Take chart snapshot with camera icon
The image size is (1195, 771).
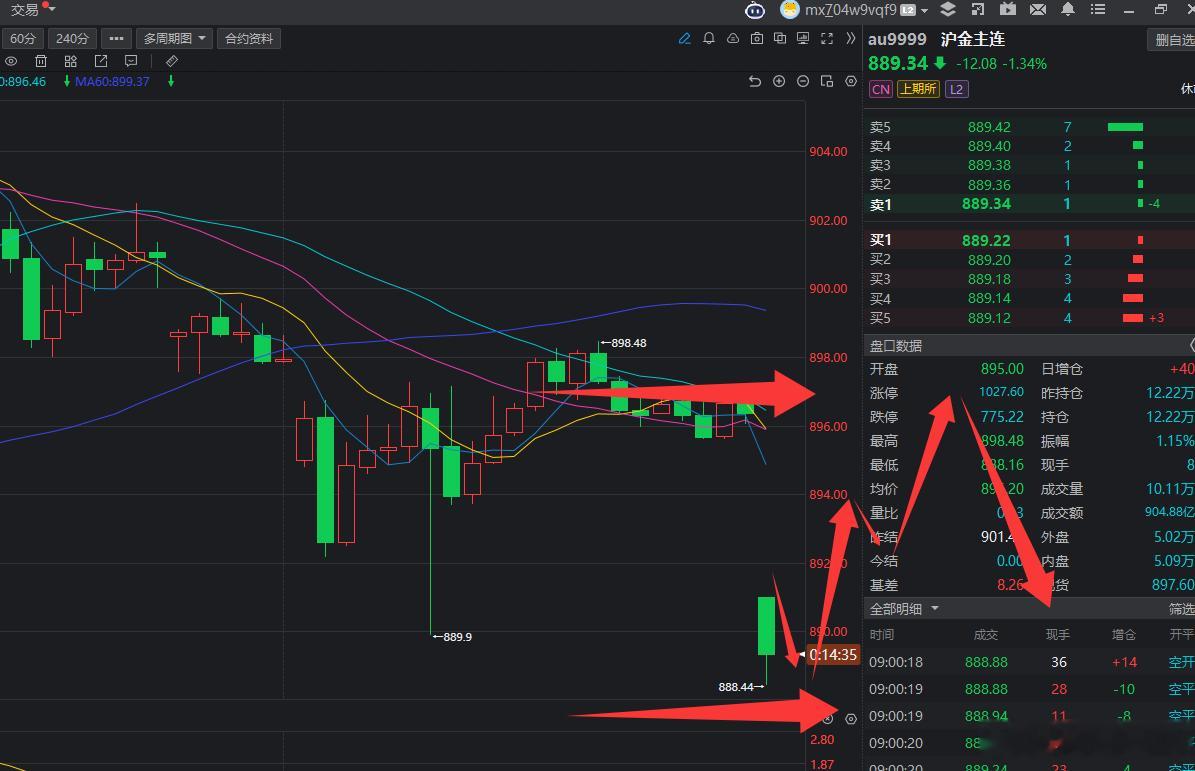(x=757, y=38)
